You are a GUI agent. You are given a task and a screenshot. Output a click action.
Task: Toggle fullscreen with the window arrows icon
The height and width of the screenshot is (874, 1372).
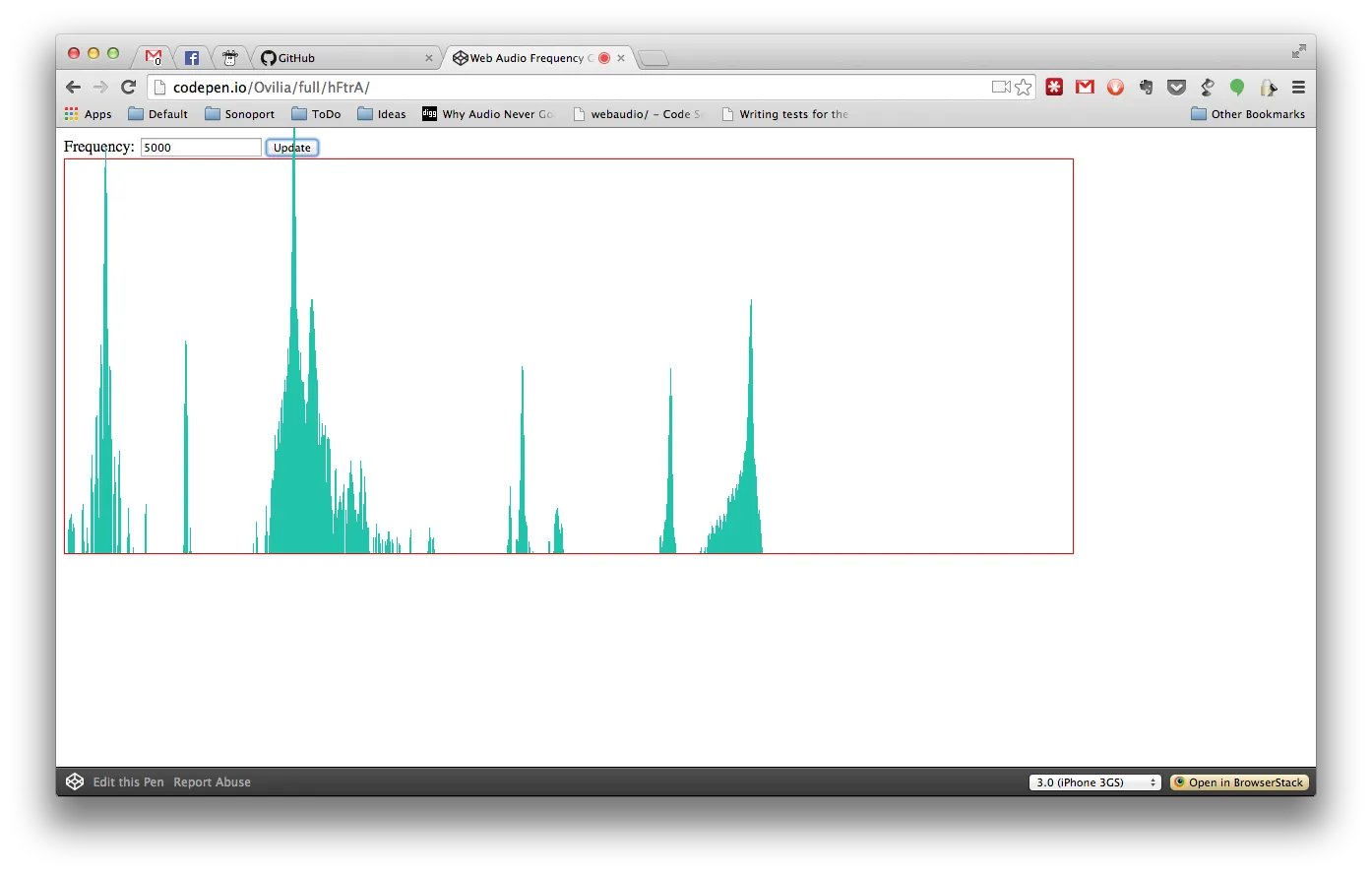(1299, 51)
